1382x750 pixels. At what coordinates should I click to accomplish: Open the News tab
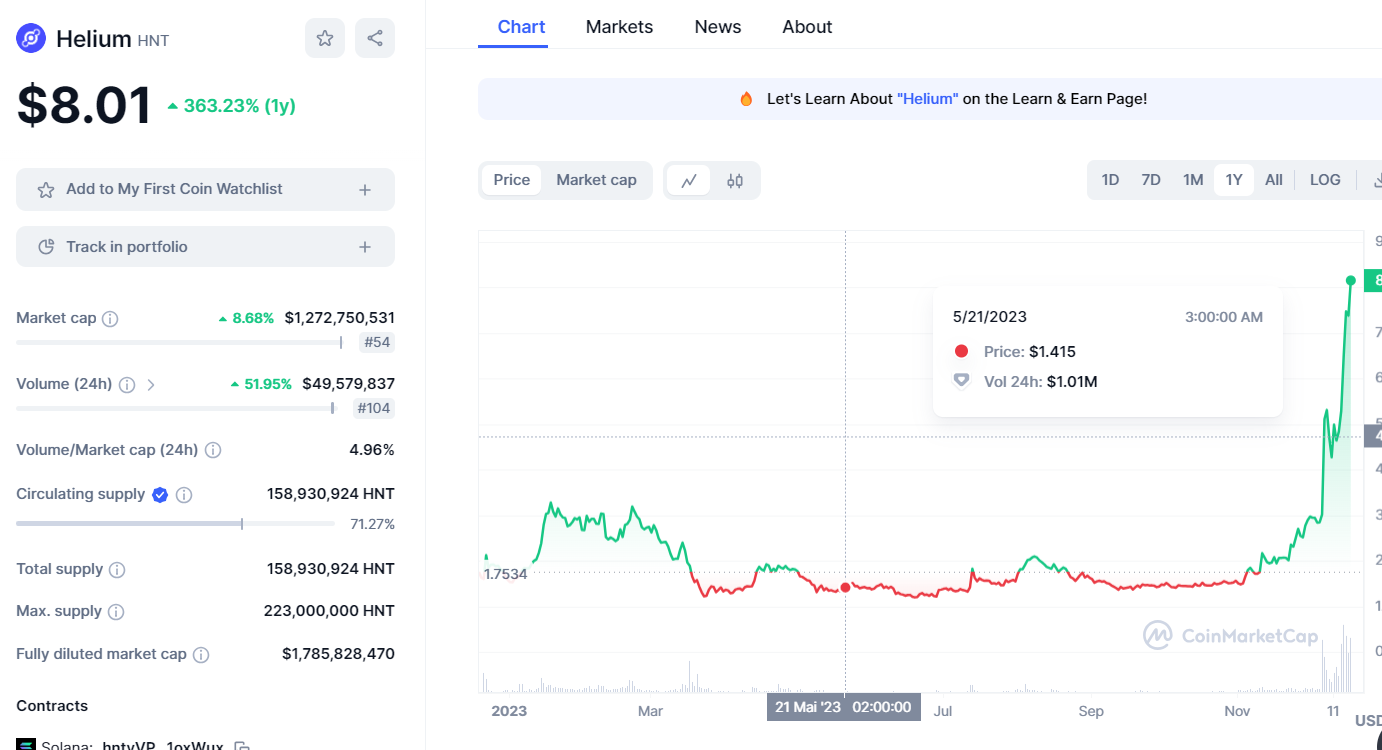718,27
